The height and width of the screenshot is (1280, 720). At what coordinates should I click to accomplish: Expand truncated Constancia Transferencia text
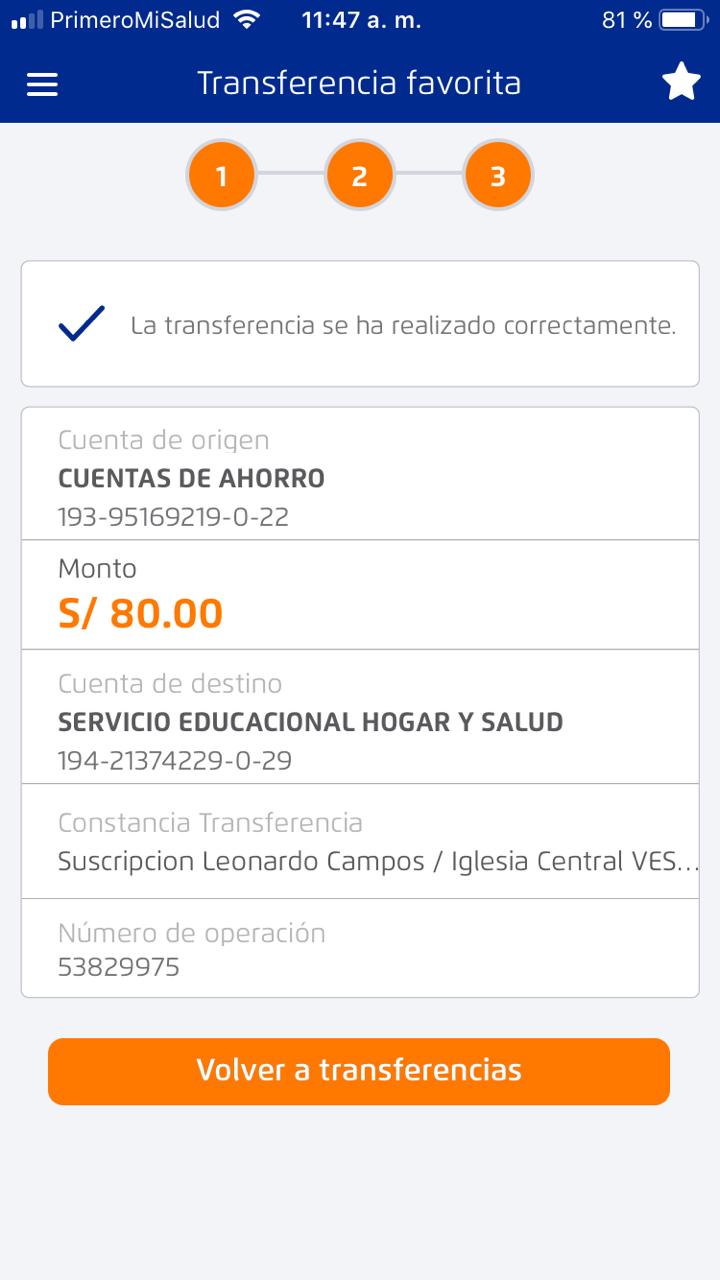click(387, 861)
